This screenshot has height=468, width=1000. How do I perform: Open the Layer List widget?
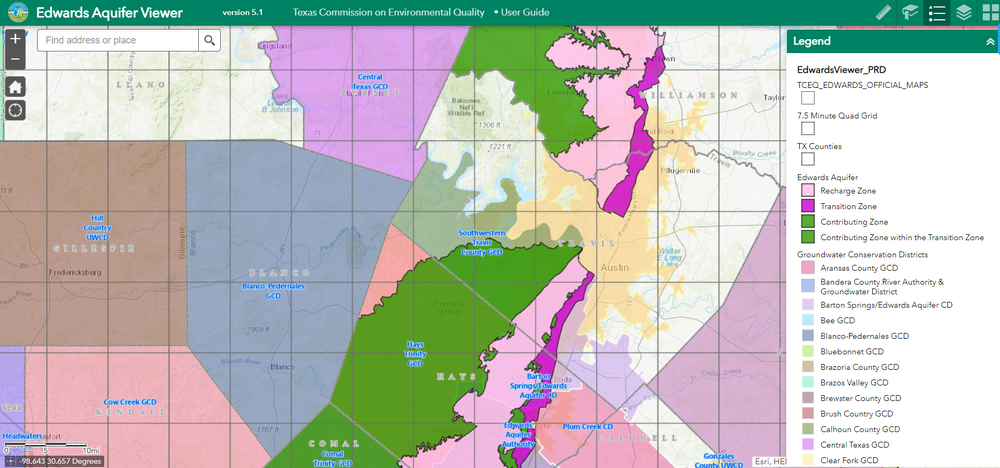point(964,13)
